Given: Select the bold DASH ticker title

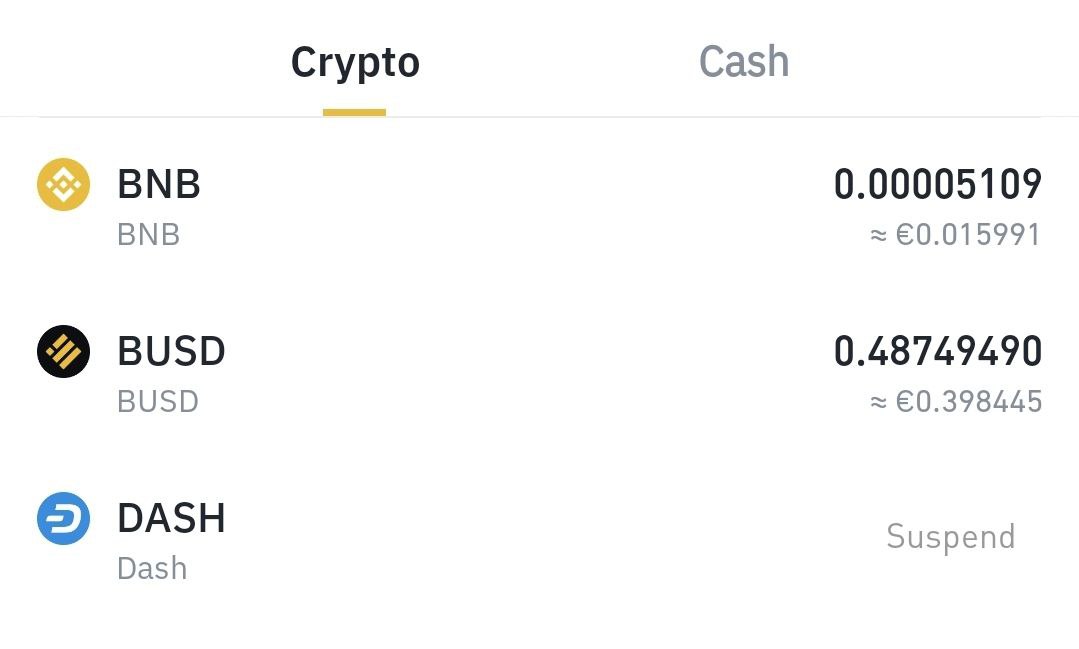Looking at the screenshot, I should pyautogui.click(x=171, y=518).
